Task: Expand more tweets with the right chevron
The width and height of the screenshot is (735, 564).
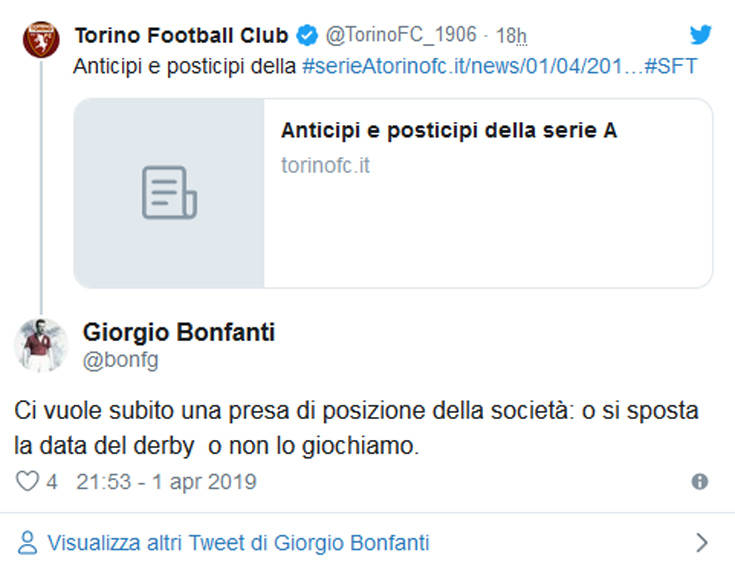Action: tap(701, 543)
